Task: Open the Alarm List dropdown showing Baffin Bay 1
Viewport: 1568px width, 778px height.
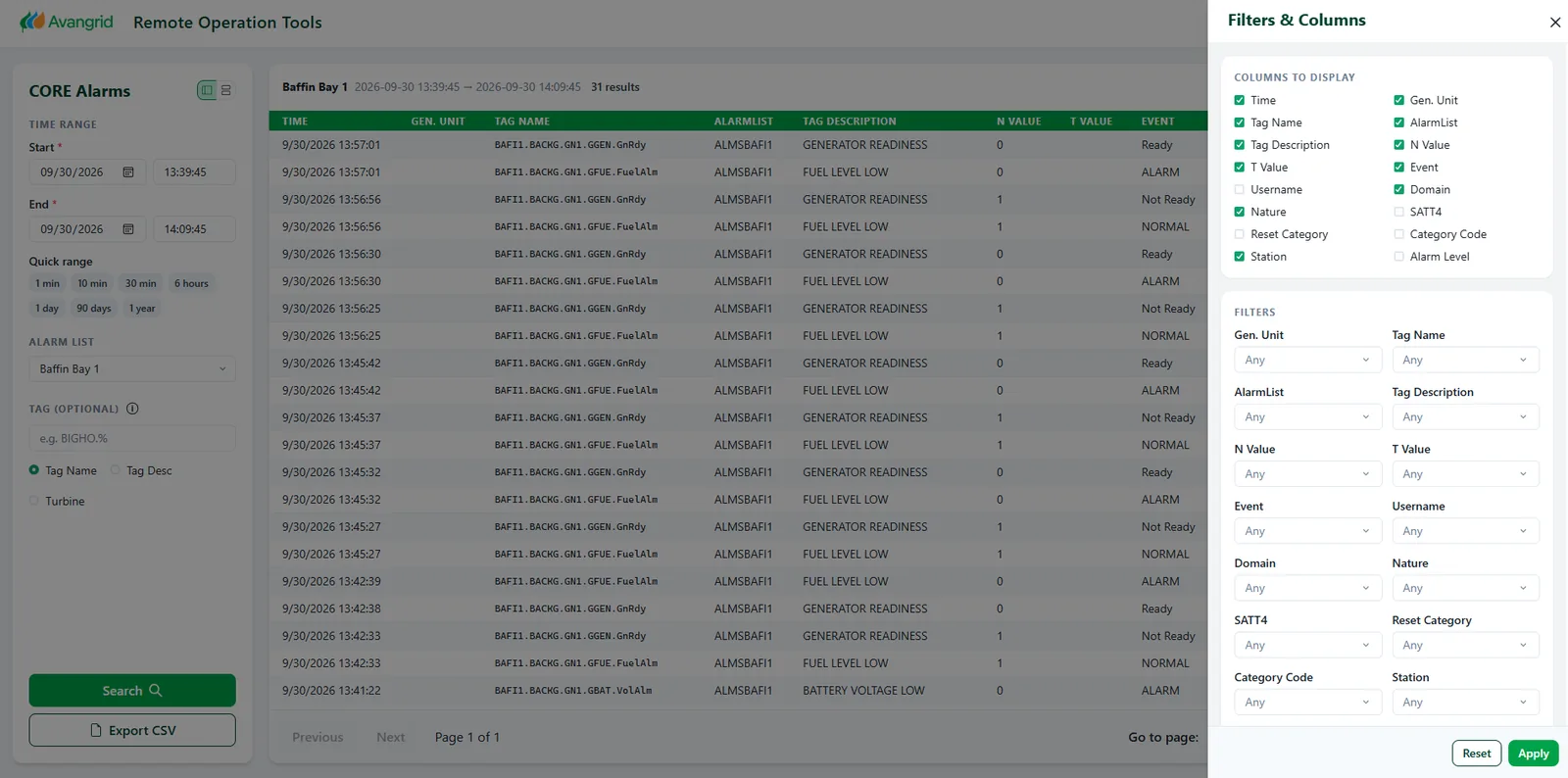Action: pos(132,368)
